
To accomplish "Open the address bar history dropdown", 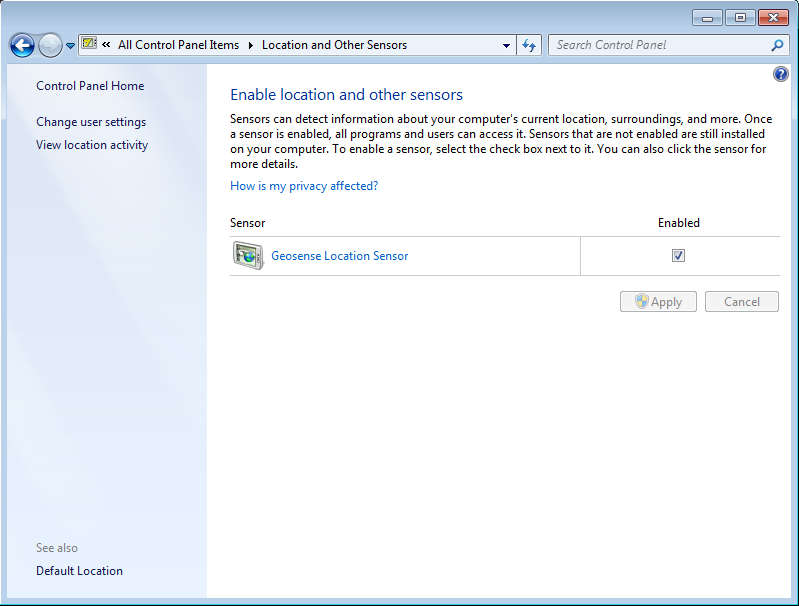I will (x=506, y=45).
